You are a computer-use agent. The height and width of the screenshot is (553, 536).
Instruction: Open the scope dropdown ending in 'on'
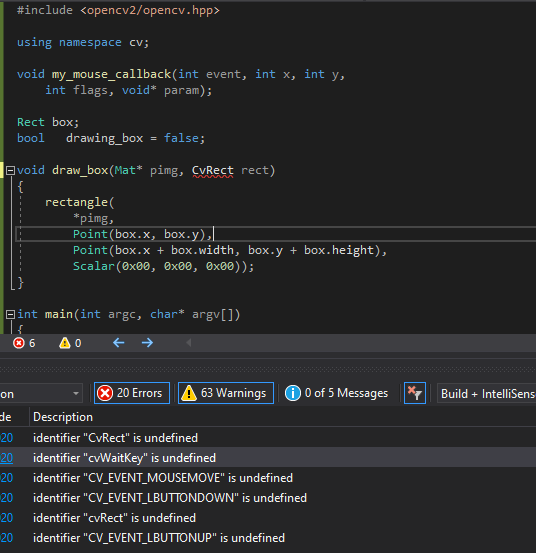41,393
